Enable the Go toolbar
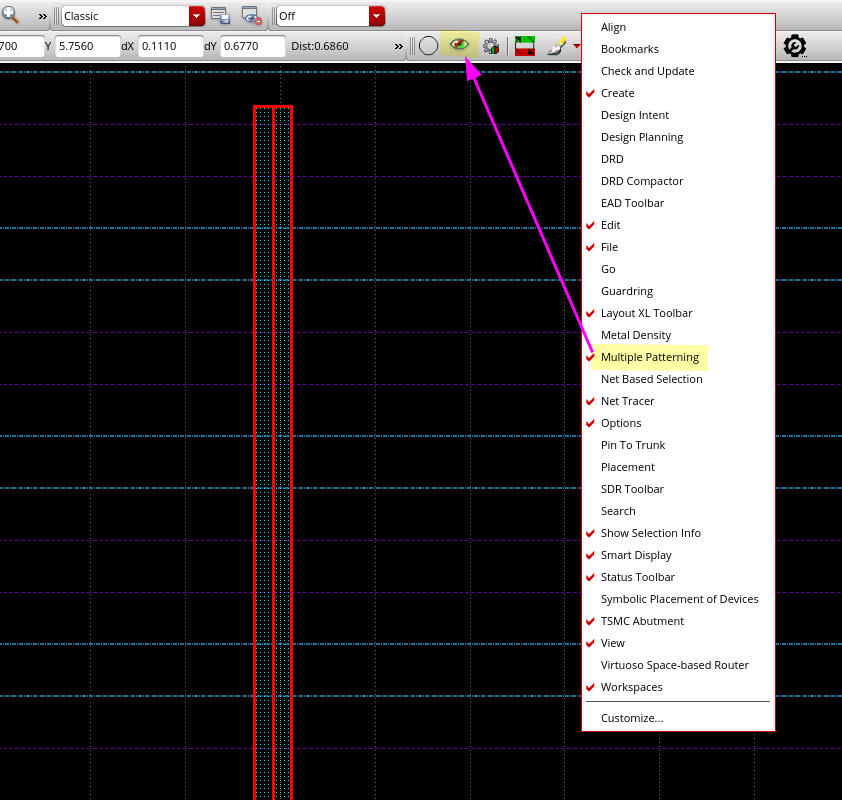The height and width of the screenshot is (800, 842). pyautogui.click(x=608, y=269)
